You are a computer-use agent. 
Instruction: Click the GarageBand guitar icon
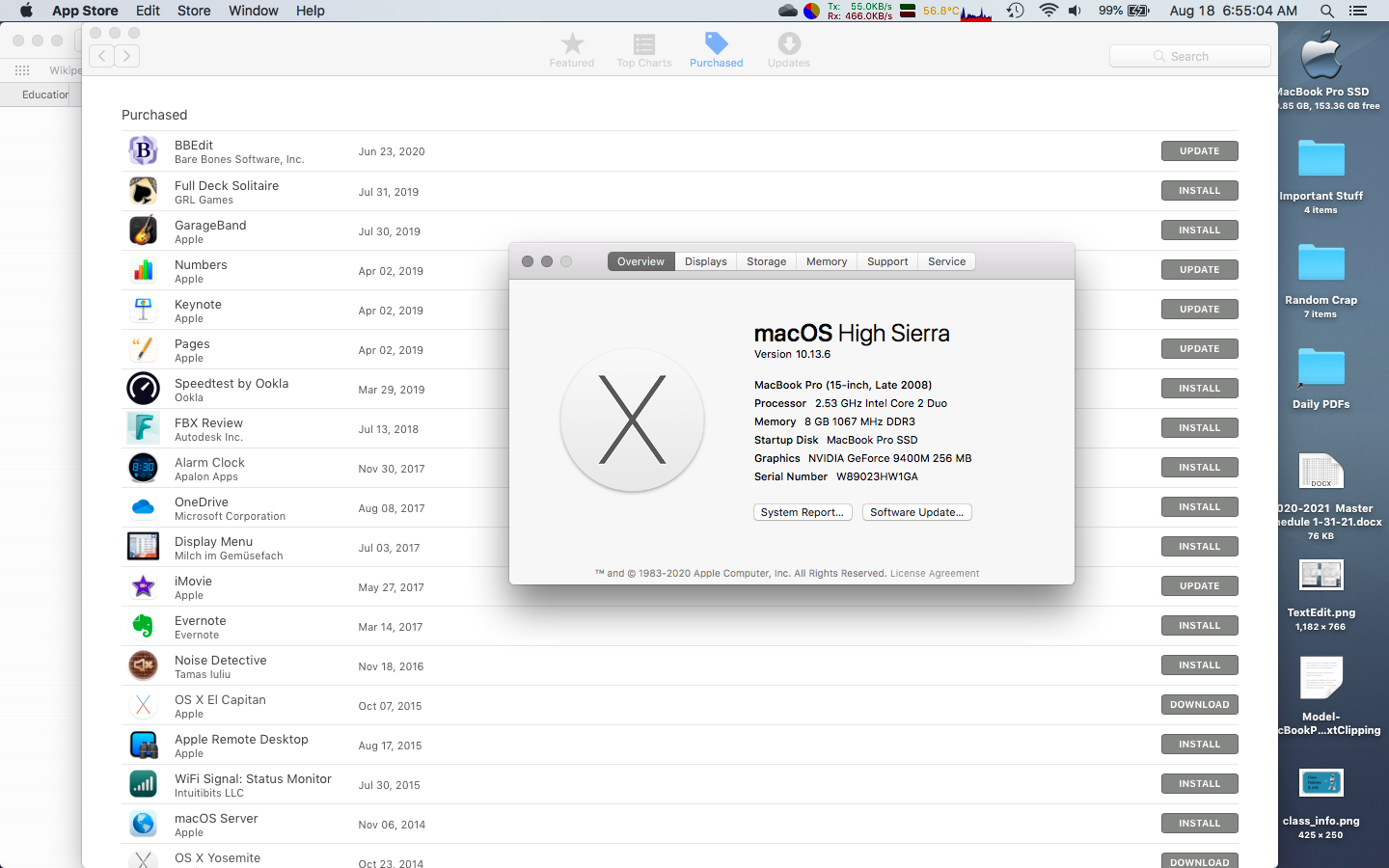pos(143,231)
